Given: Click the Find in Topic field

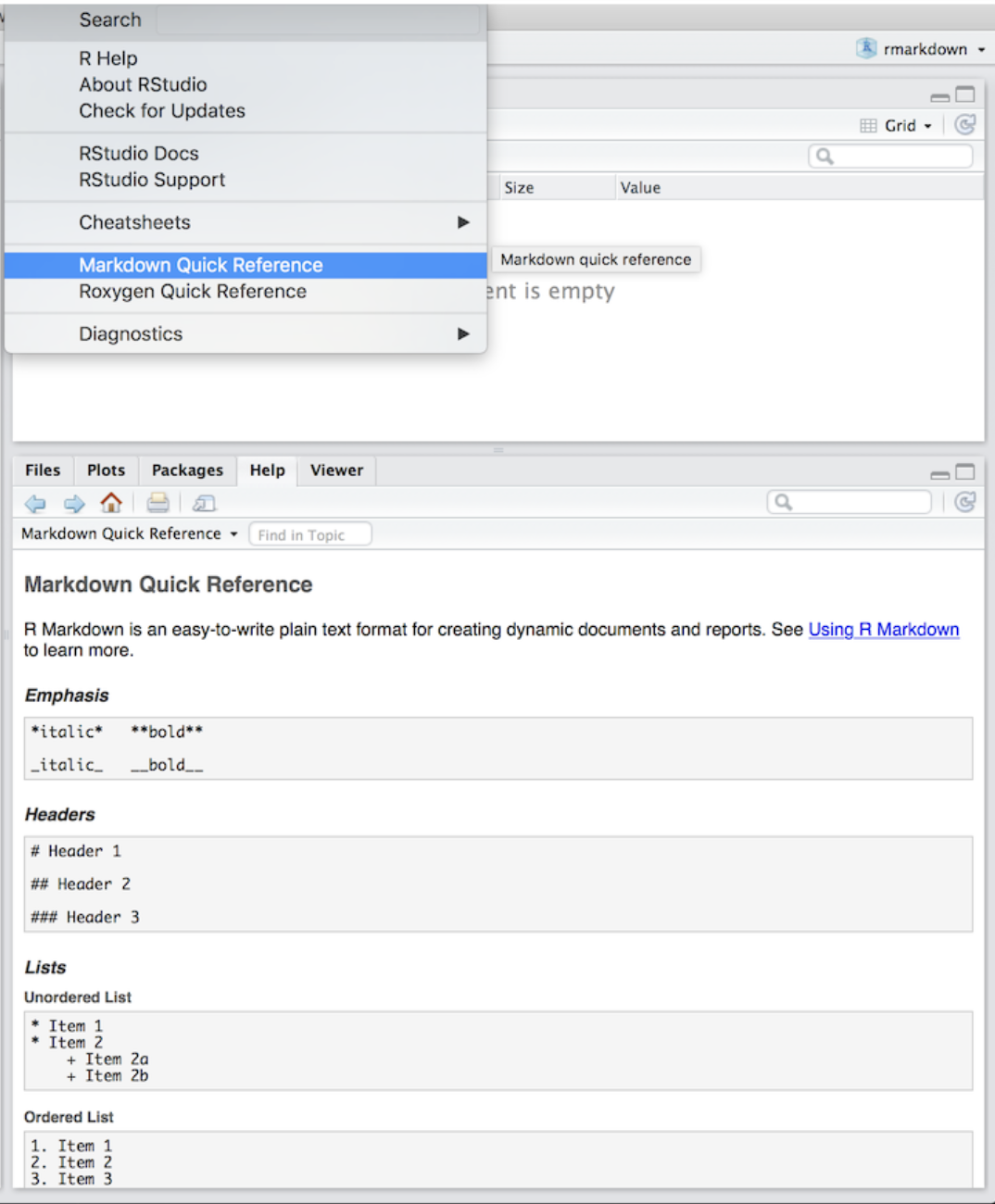Looking at the screenshot, I should (x=310, y=535).
